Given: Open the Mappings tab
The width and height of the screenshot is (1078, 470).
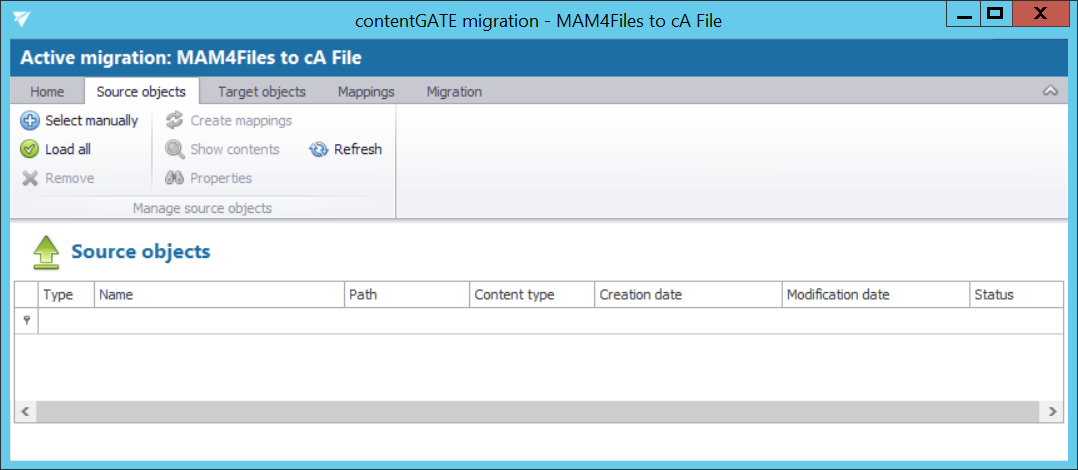Looking at the screenshot, I should tap(366, 92).
